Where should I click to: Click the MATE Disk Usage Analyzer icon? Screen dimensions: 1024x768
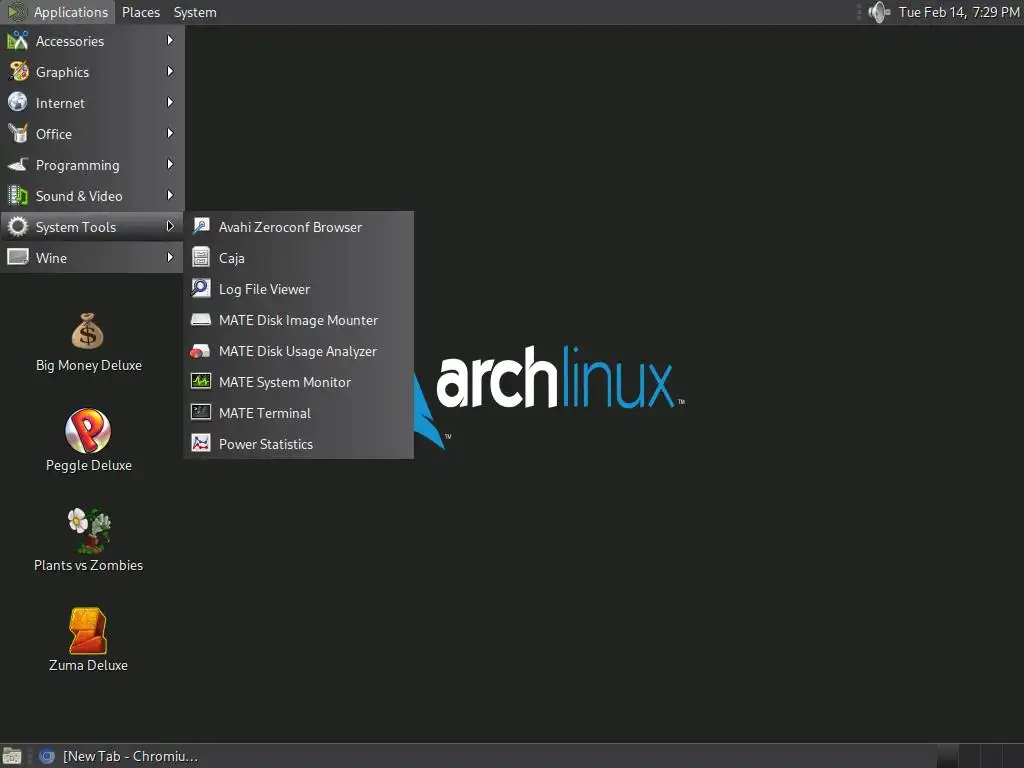click(x=200, y=351)
